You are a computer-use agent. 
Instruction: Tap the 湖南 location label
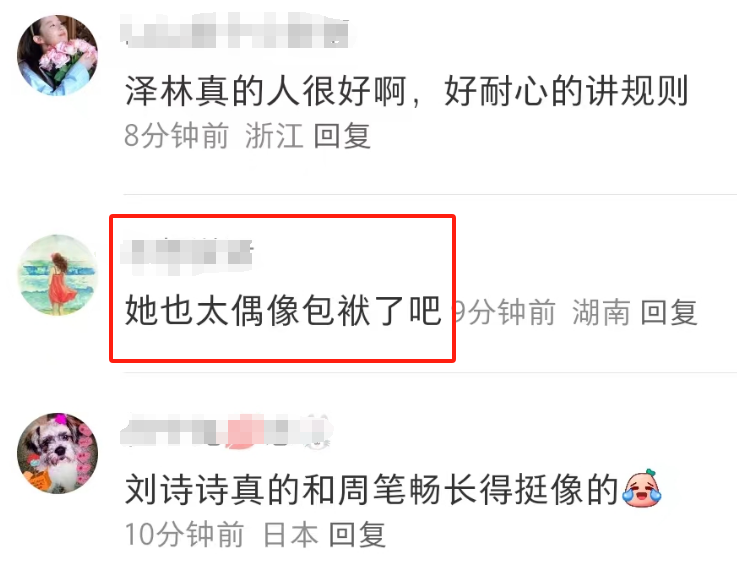601,312
